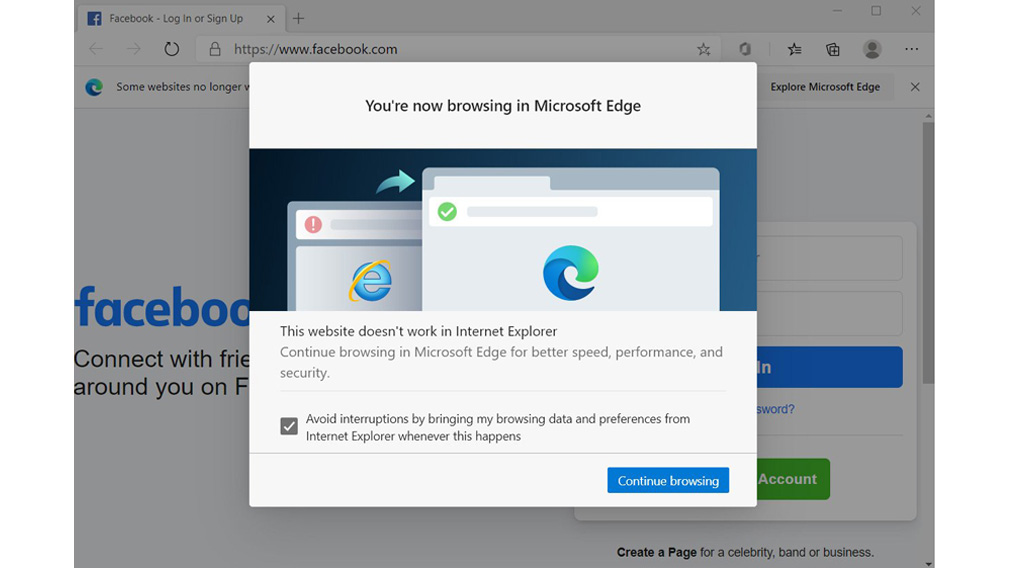The height and width of the screenshot is (568, 1009).
Task: Reload the page with the refresh icon
Action: (x=171, y=49)
